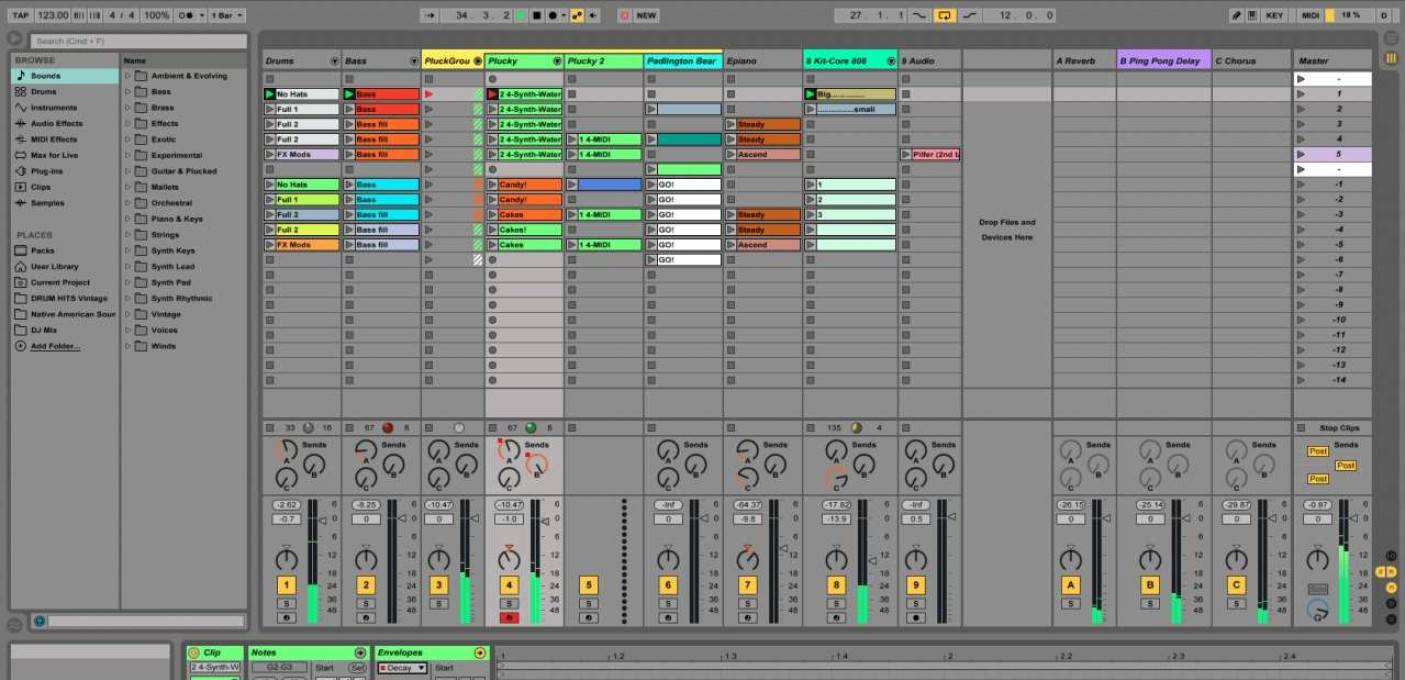Click the Follow arrow in the transport bar
Image resolution: width=1405 pixels, height=680 pixels.
(x=430, y=15)
